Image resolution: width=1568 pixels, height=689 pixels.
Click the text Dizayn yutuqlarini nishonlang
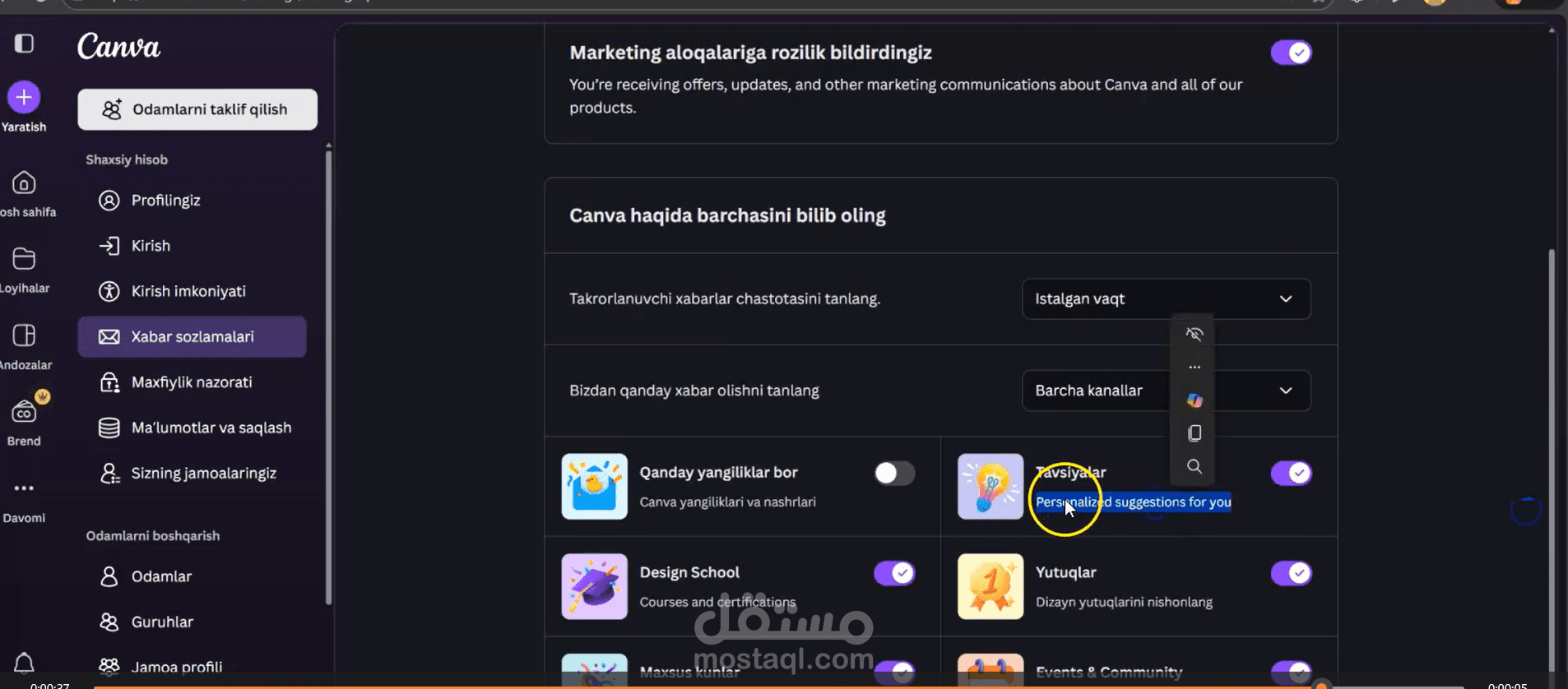click(x=1124, y=602)
